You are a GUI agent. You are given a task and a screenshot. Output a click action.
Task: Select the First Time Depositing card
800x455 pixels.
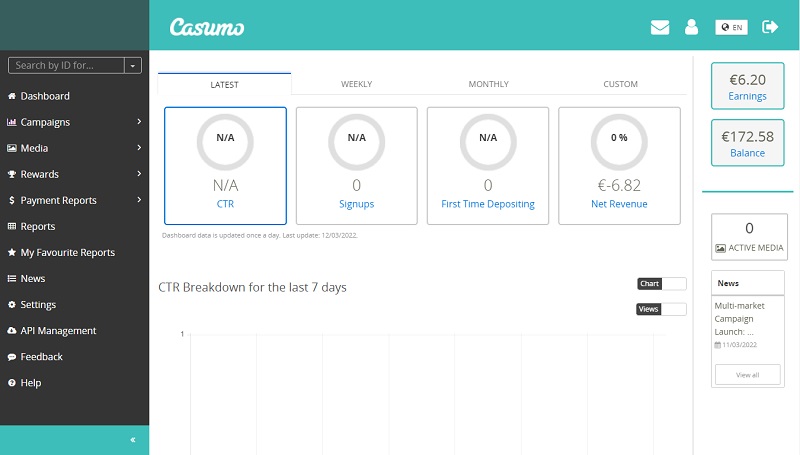coord(488,166)
